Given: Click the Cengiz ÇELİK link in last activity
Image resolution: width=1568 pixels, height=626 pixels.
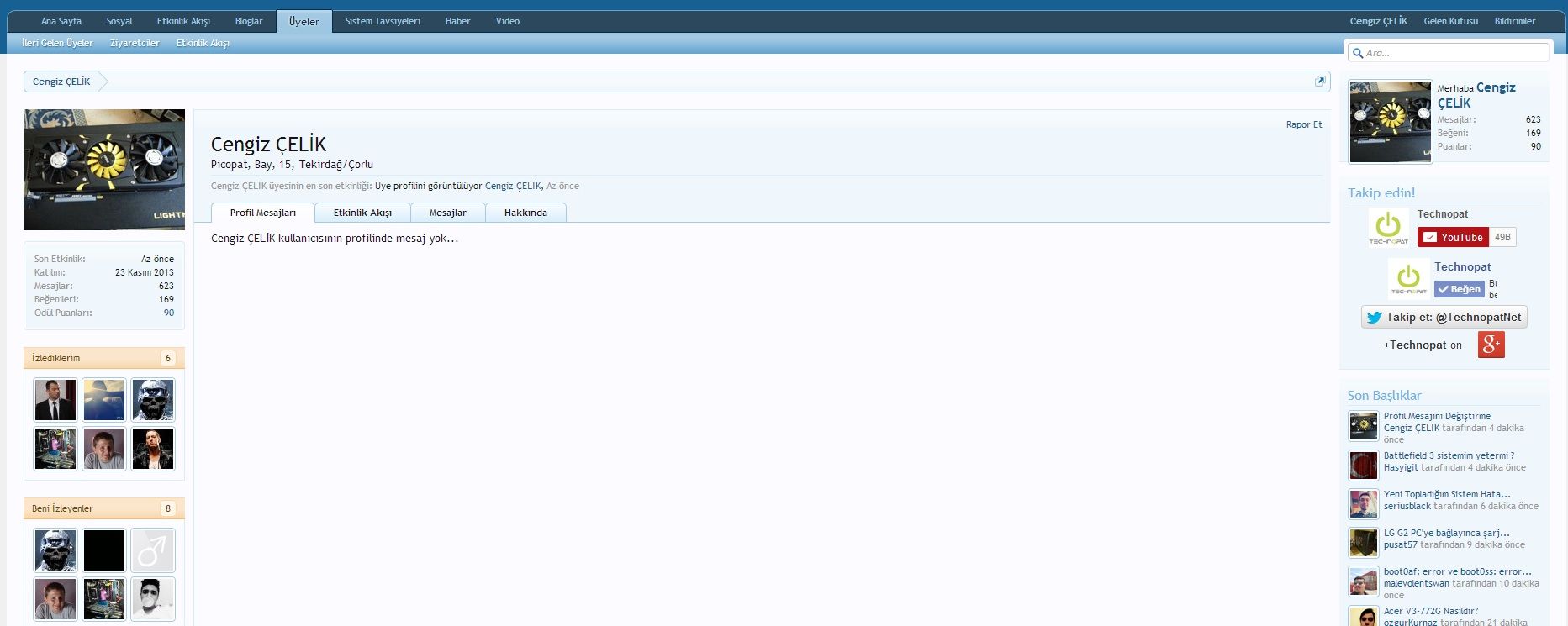Looking at the screenshot, I should pyautogui.click(x=513, y=186).
